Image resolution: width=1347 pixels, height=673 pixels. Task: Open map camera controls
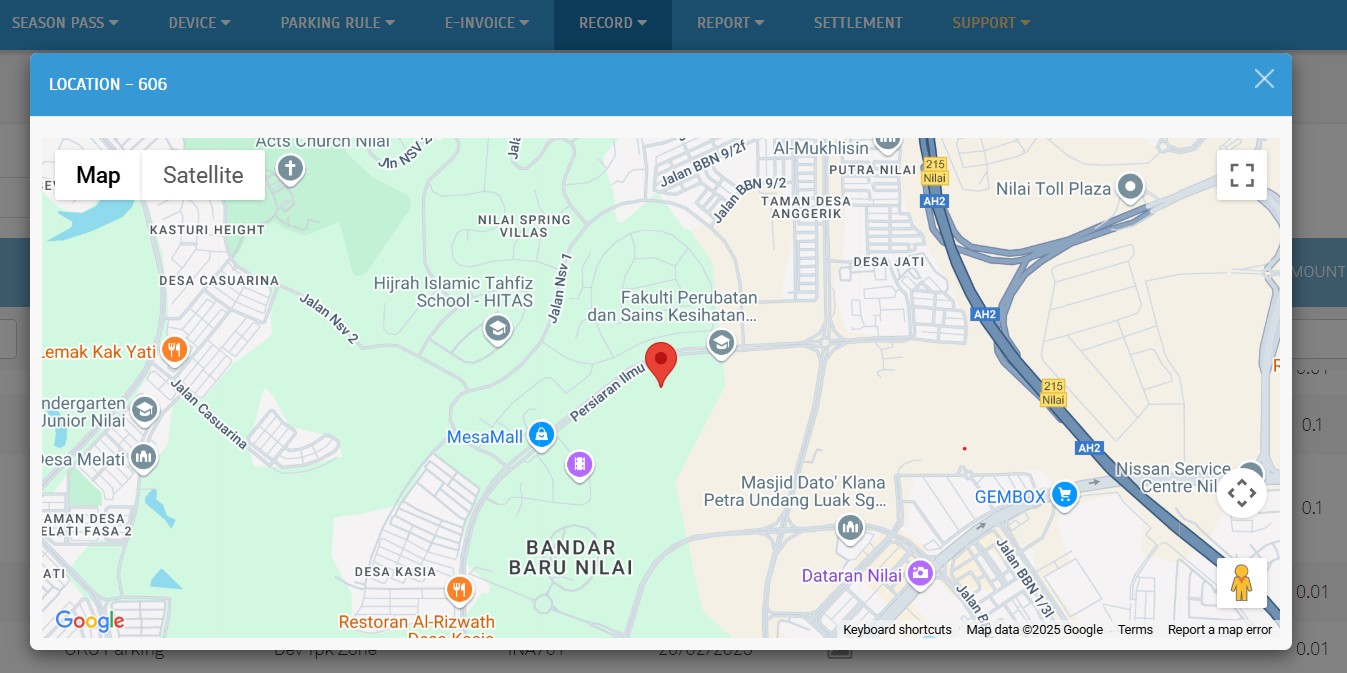1241,493
